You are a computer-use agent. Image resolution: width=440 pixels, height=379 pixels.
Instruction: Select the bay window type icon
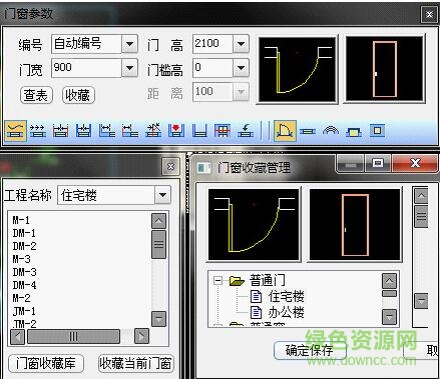(x=354, y=132)
